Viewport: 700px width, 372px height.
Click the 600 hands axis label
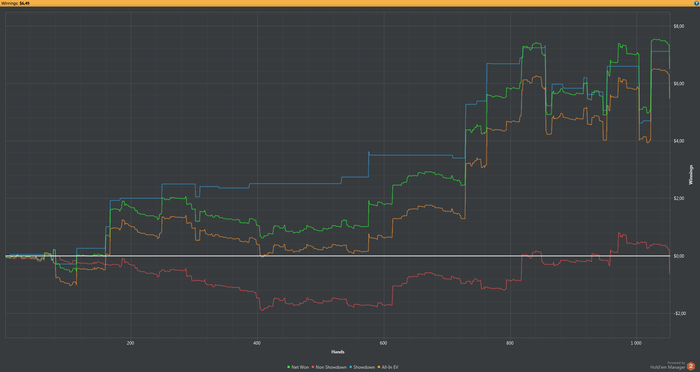383,343
